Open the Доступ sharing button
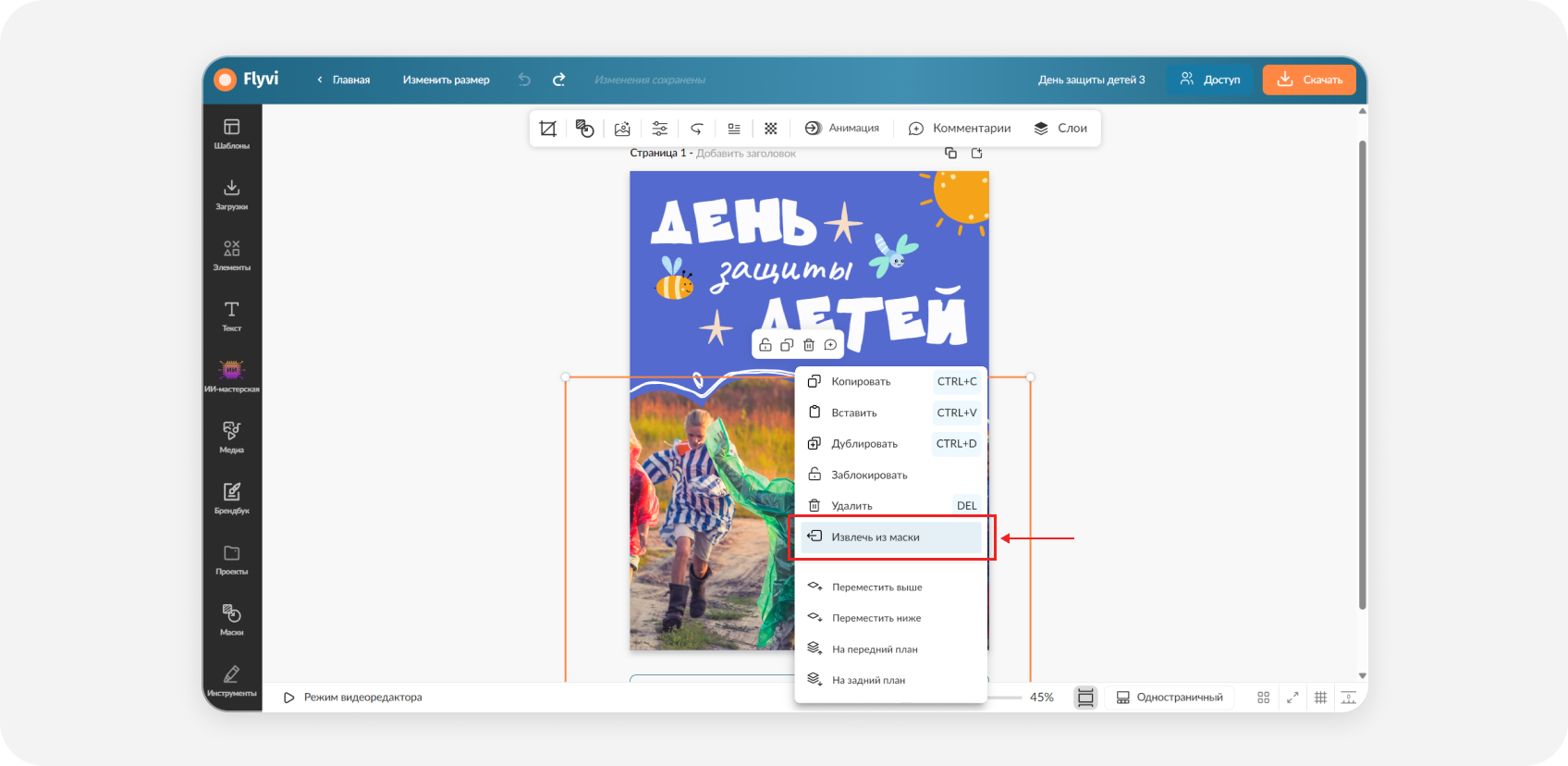This screenshot has width=1568, height=766. [x=1210, y=80]
